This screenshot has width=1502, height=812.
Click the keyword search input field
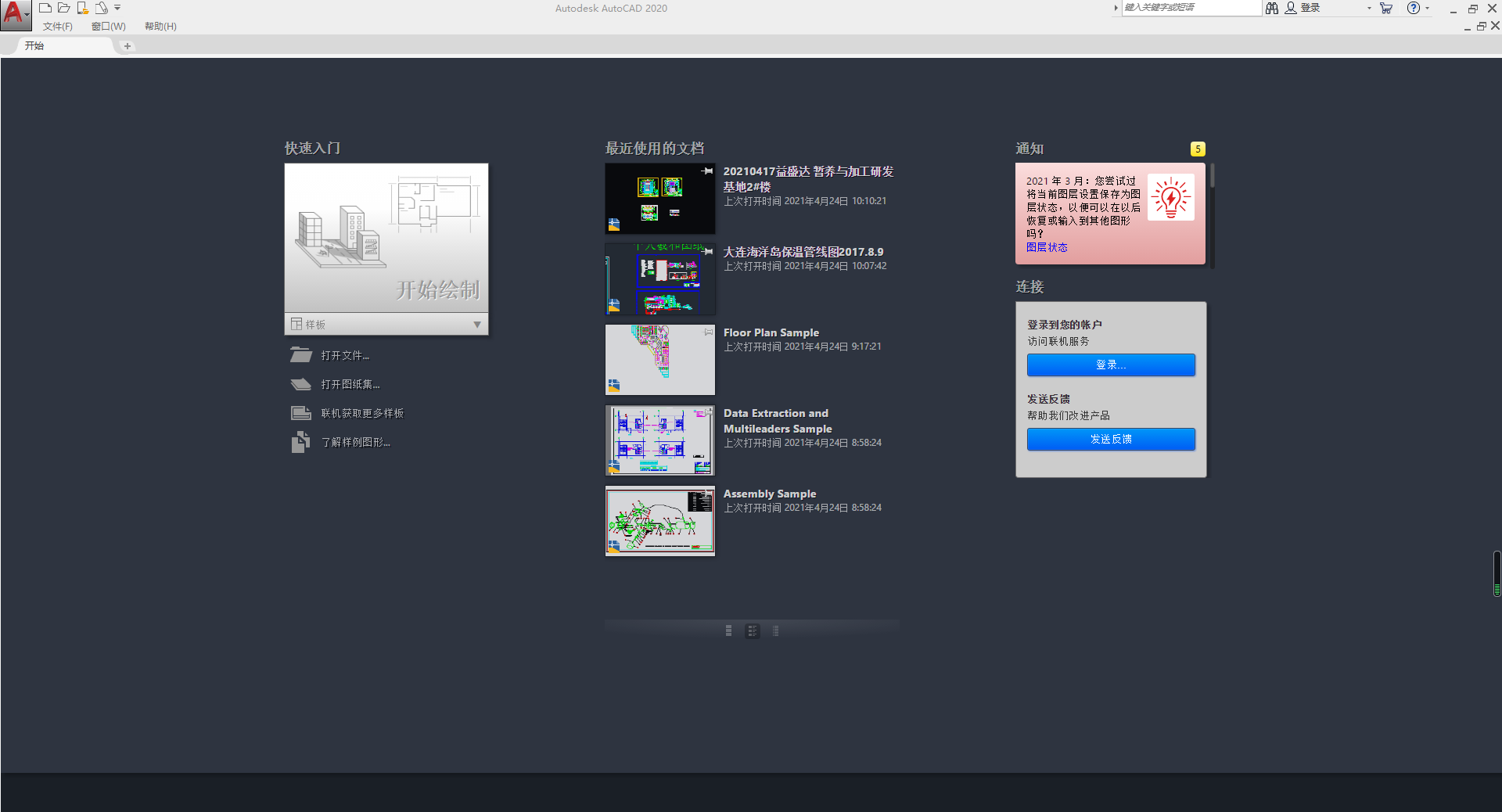coord(1191,8)
